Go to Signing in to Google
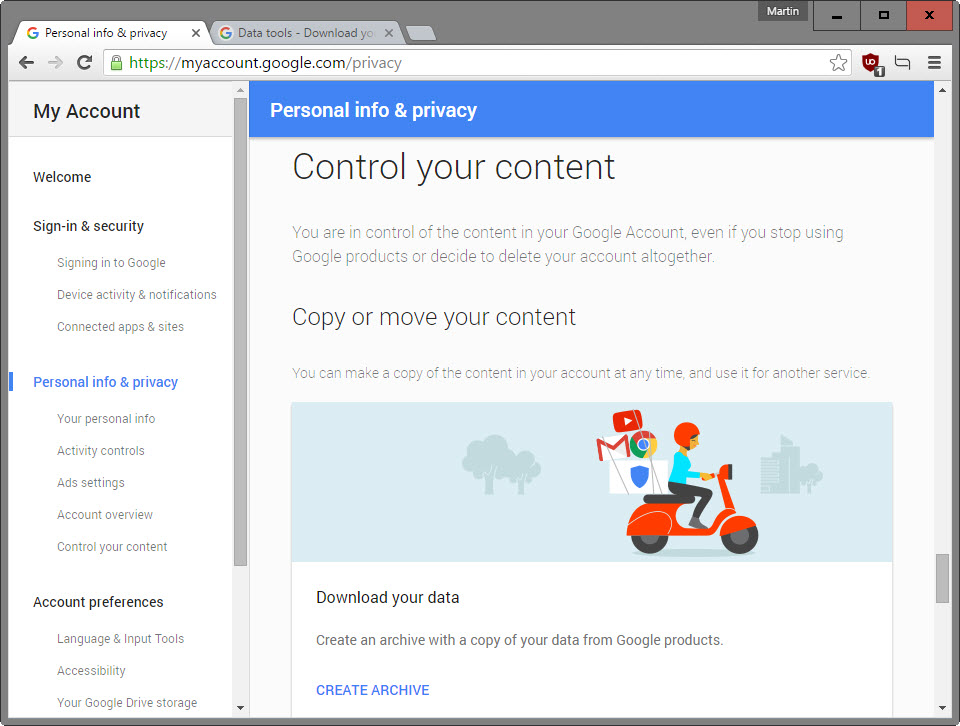This screenshot has height=726, width=960. (111, 263)
